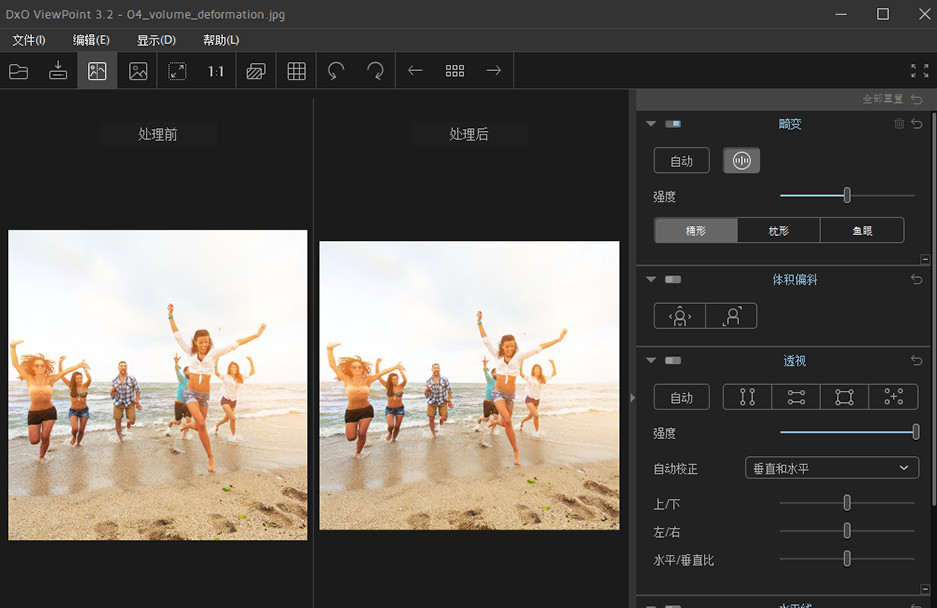
Task: Click 全部重置 to reset all
Action: coord(883,99)
